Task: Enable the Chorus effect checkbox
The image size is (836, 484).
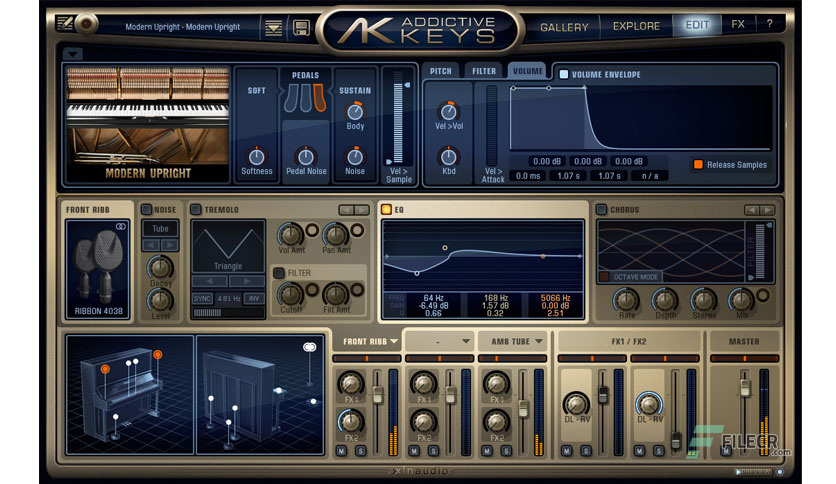Action: 601,209
